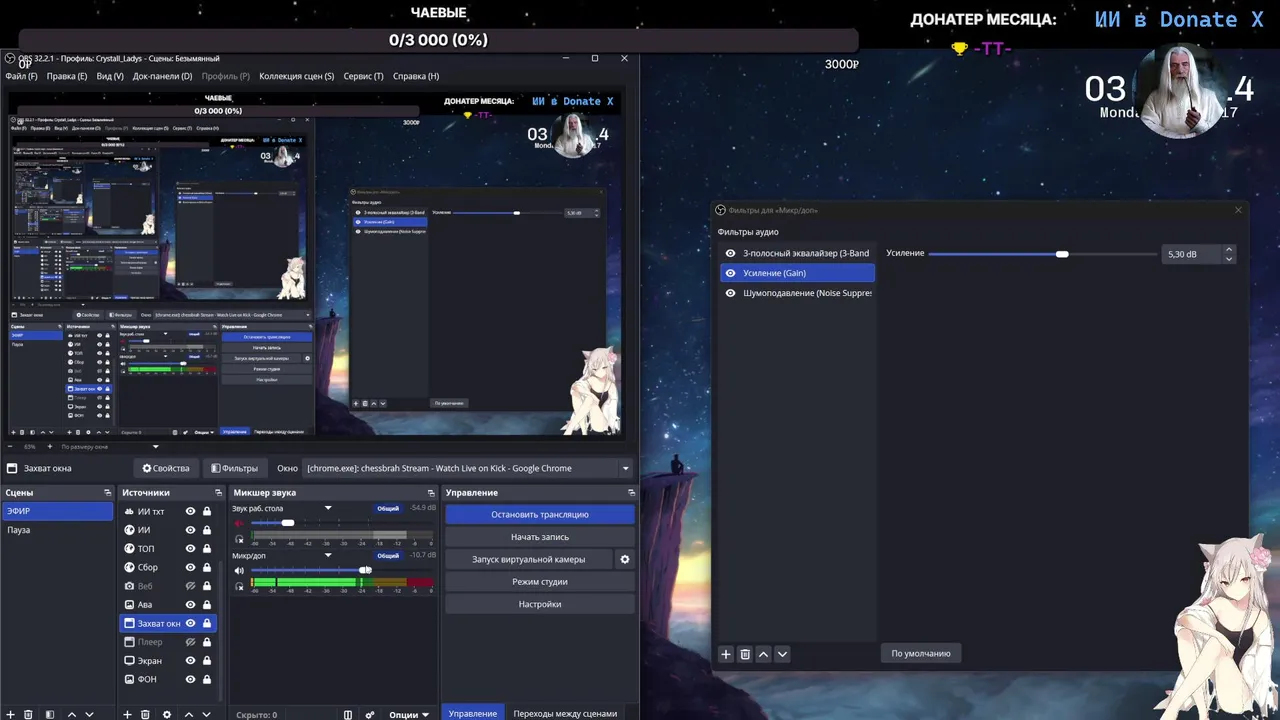The image size is (1280, 720).
Task: Enable Режим студии
Action: click(x=540, y=582)
